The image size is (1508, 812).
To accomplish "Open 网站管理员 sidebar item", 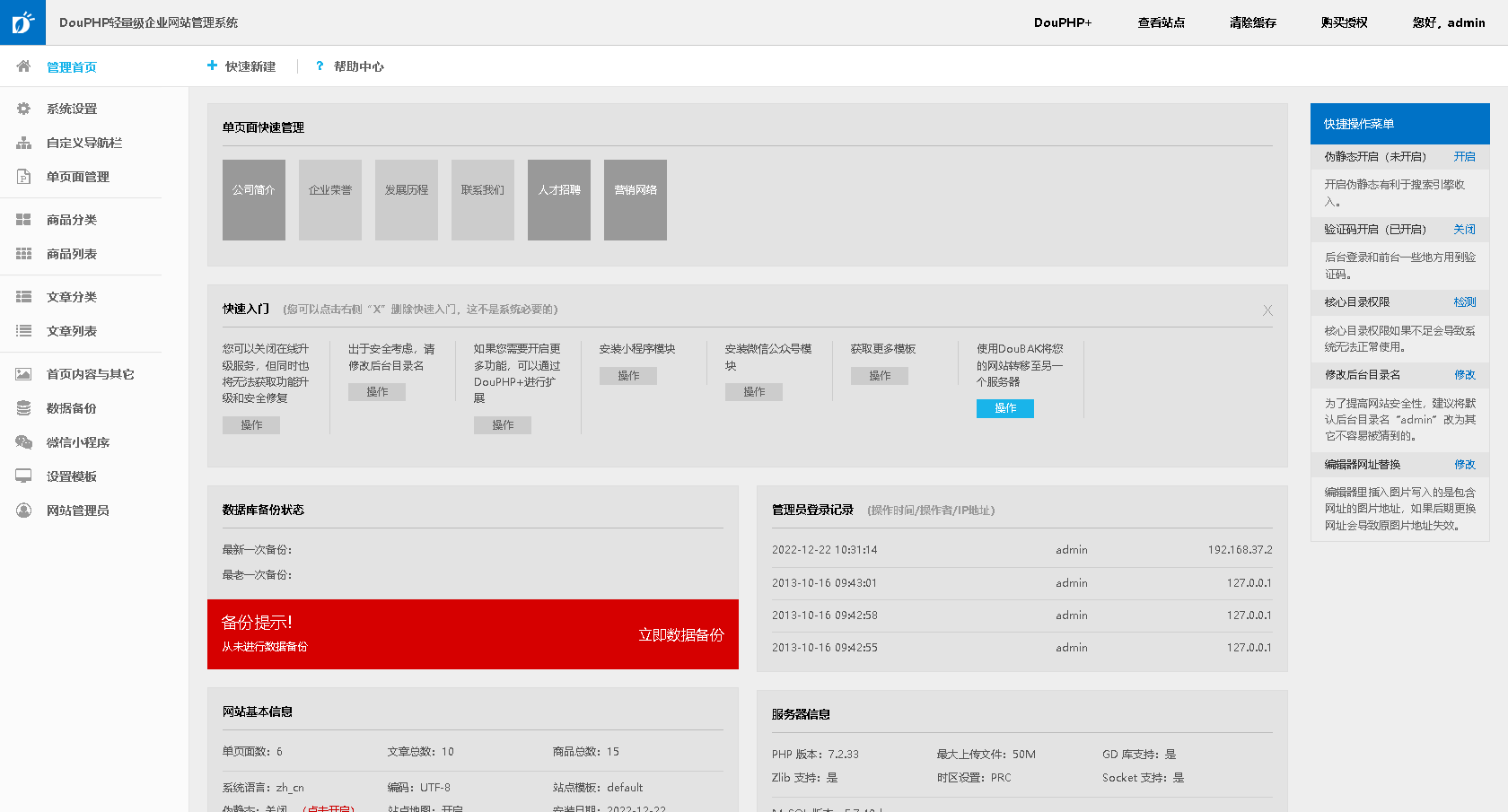I will 78,511.
